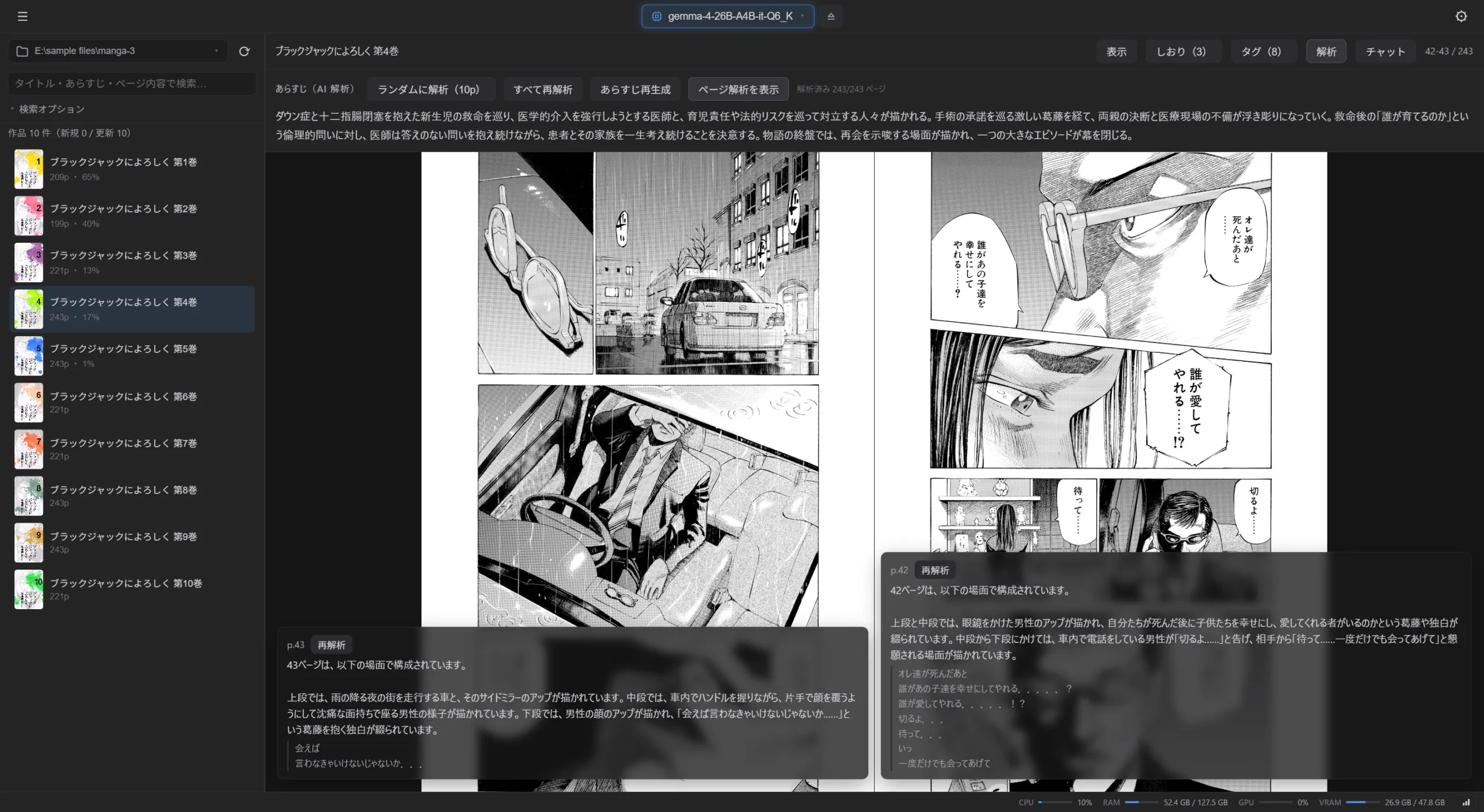Expand 検索オプション
Viewport: 1484px width, 812px height.
click(x=48, y=109)
